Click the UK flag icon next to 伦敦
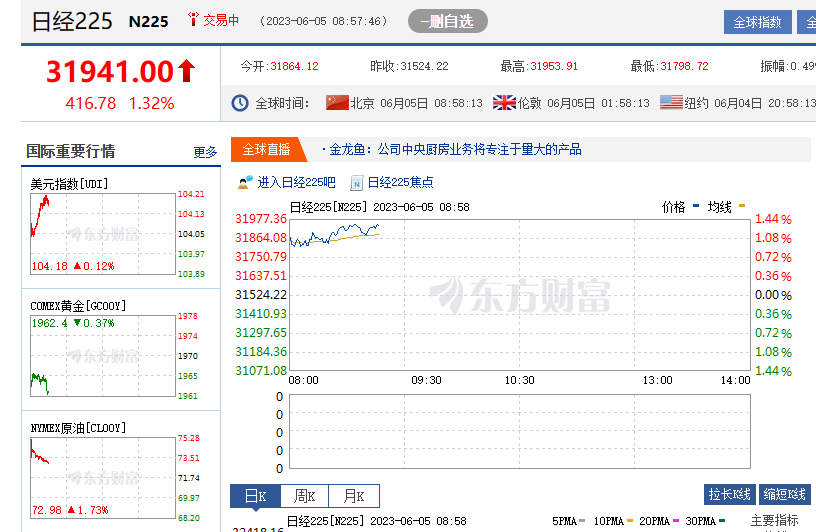 coord(504,103)
